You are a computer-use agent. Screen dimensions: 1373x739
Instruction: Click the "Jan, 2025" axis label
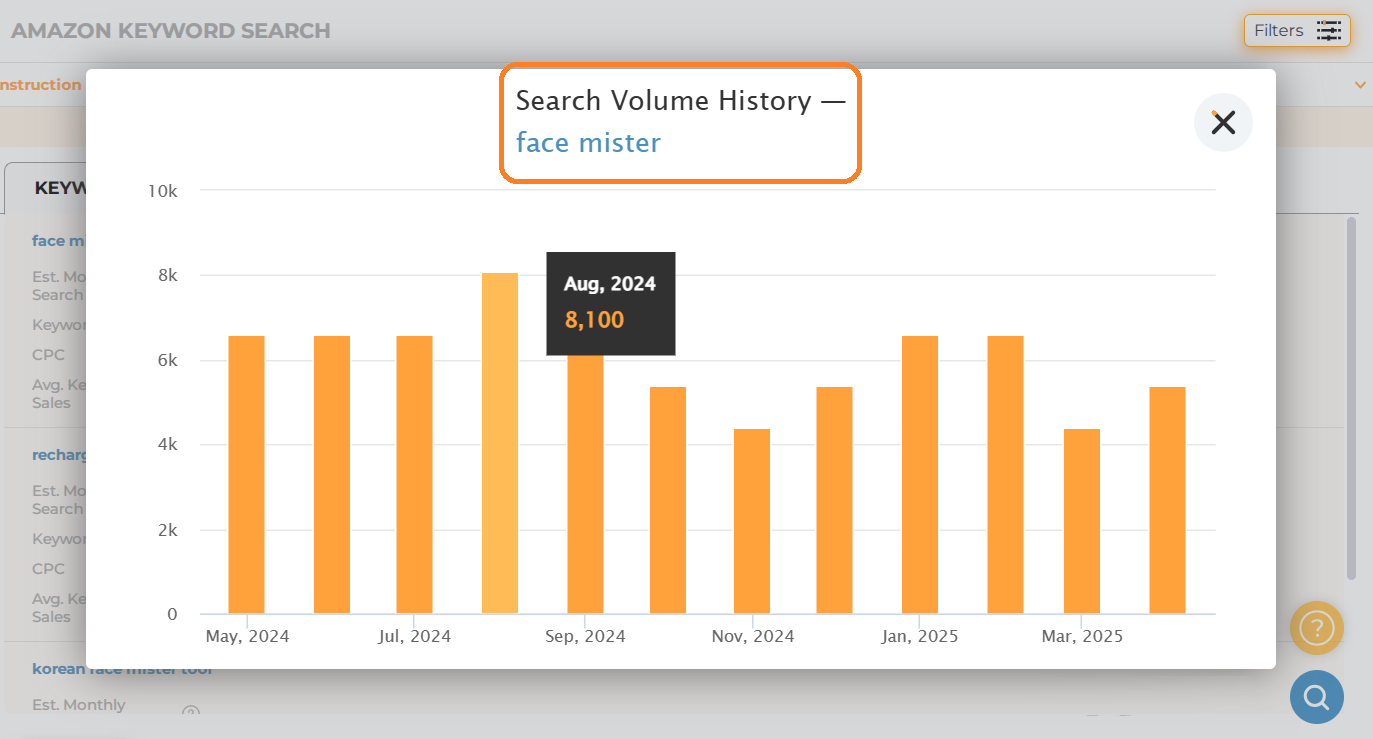pyautogui.click(x=920, y=636)
